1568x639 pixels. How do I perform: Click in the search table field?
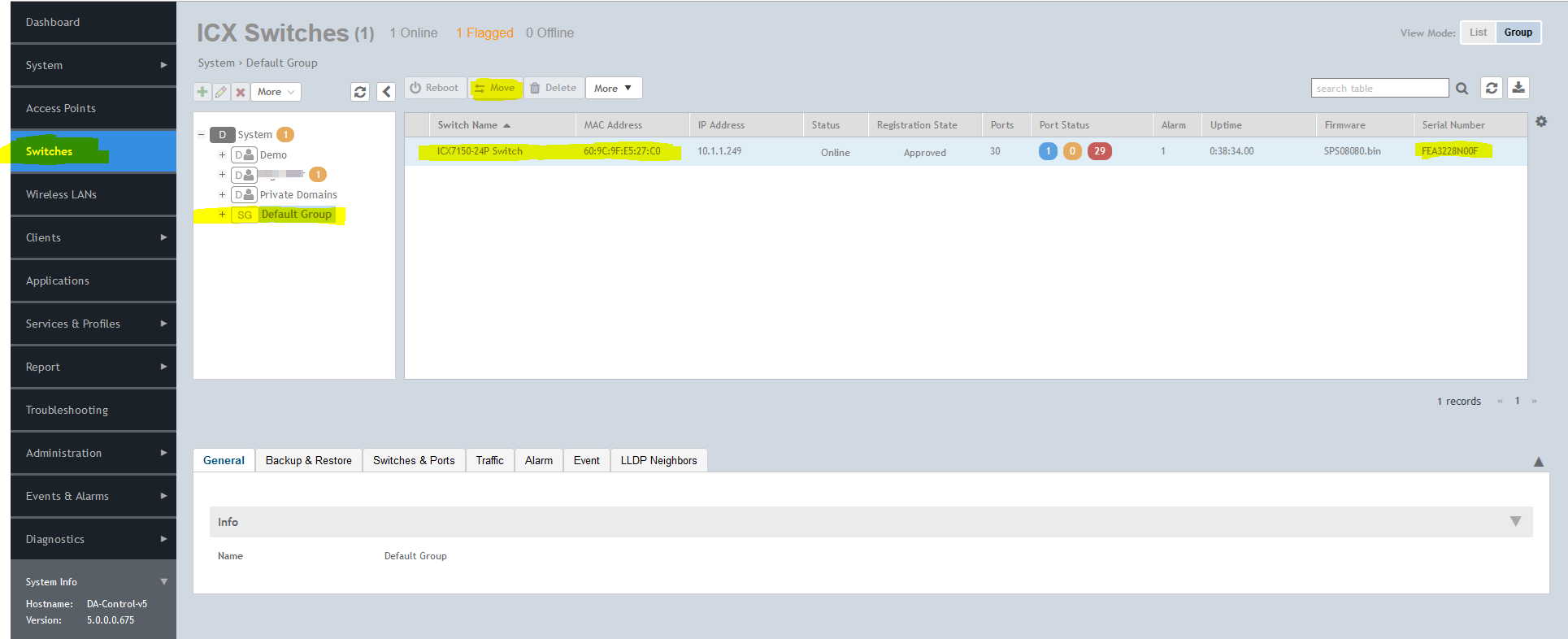[1379, 88]
